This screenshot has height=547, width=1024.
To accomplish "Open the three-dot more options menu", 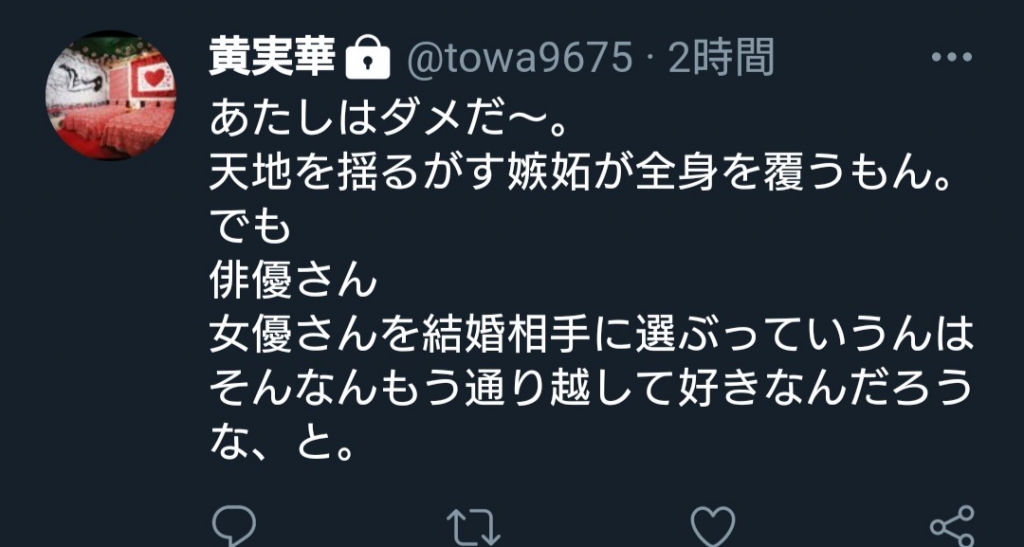I will [x=952, y=57].
